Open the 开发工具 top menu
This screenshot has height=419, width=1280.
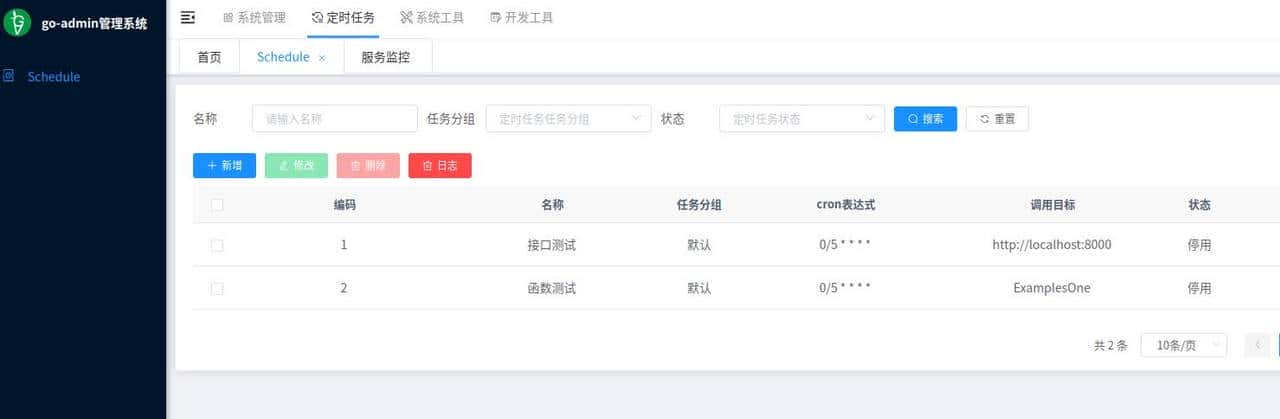(522, 18)
